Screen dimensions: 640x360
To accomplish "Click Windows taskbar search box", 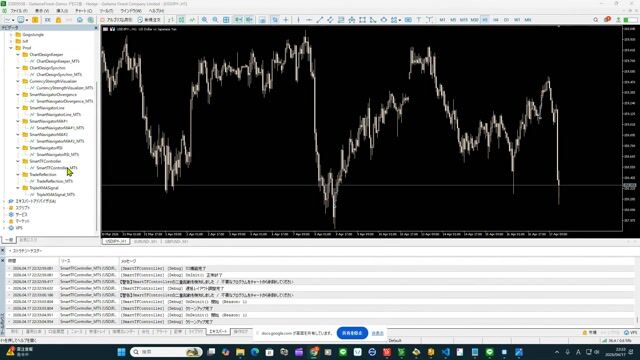I will click(x=166, y=352).
